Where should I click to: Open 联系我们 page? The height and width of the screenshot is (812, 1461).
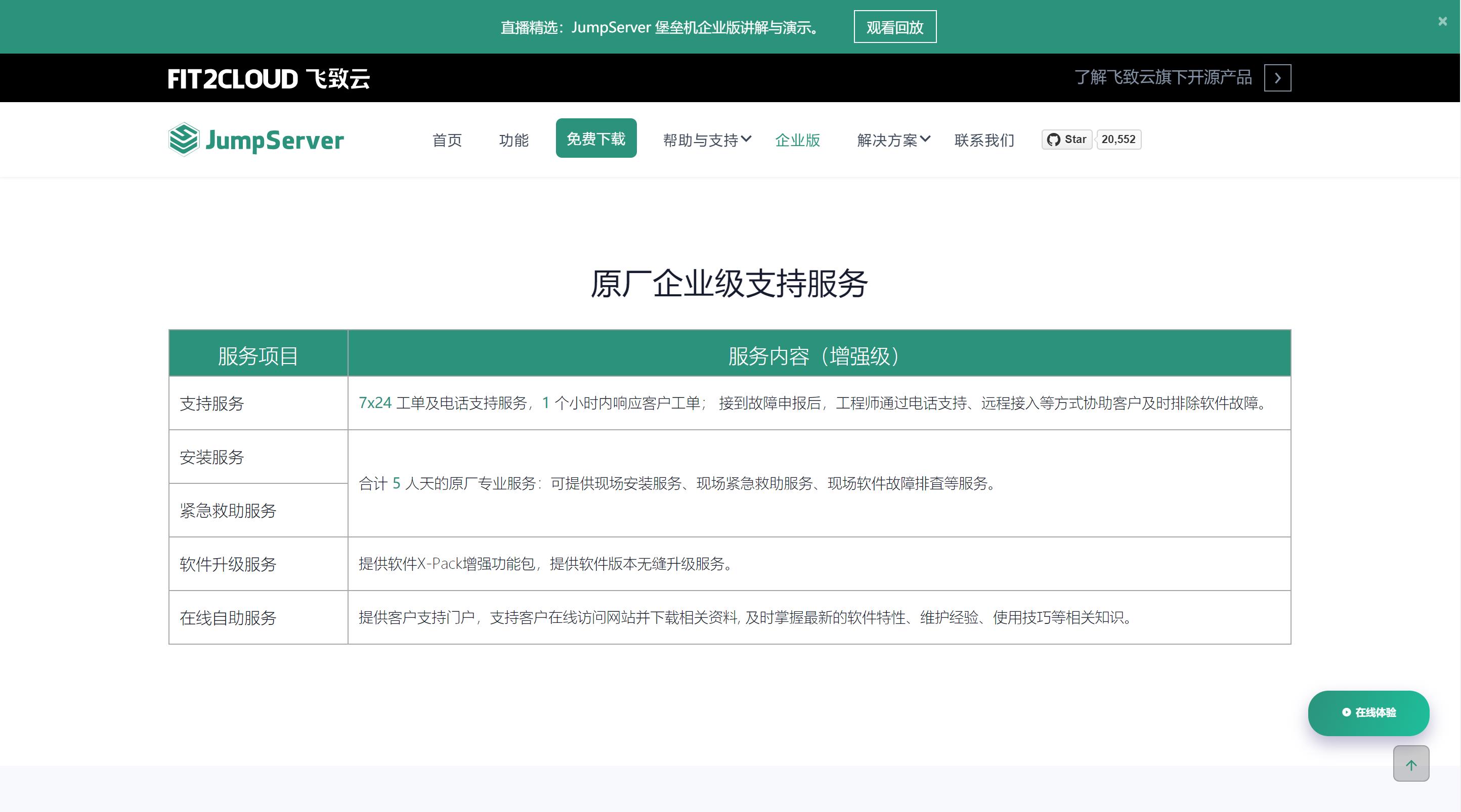coord(984,140)
